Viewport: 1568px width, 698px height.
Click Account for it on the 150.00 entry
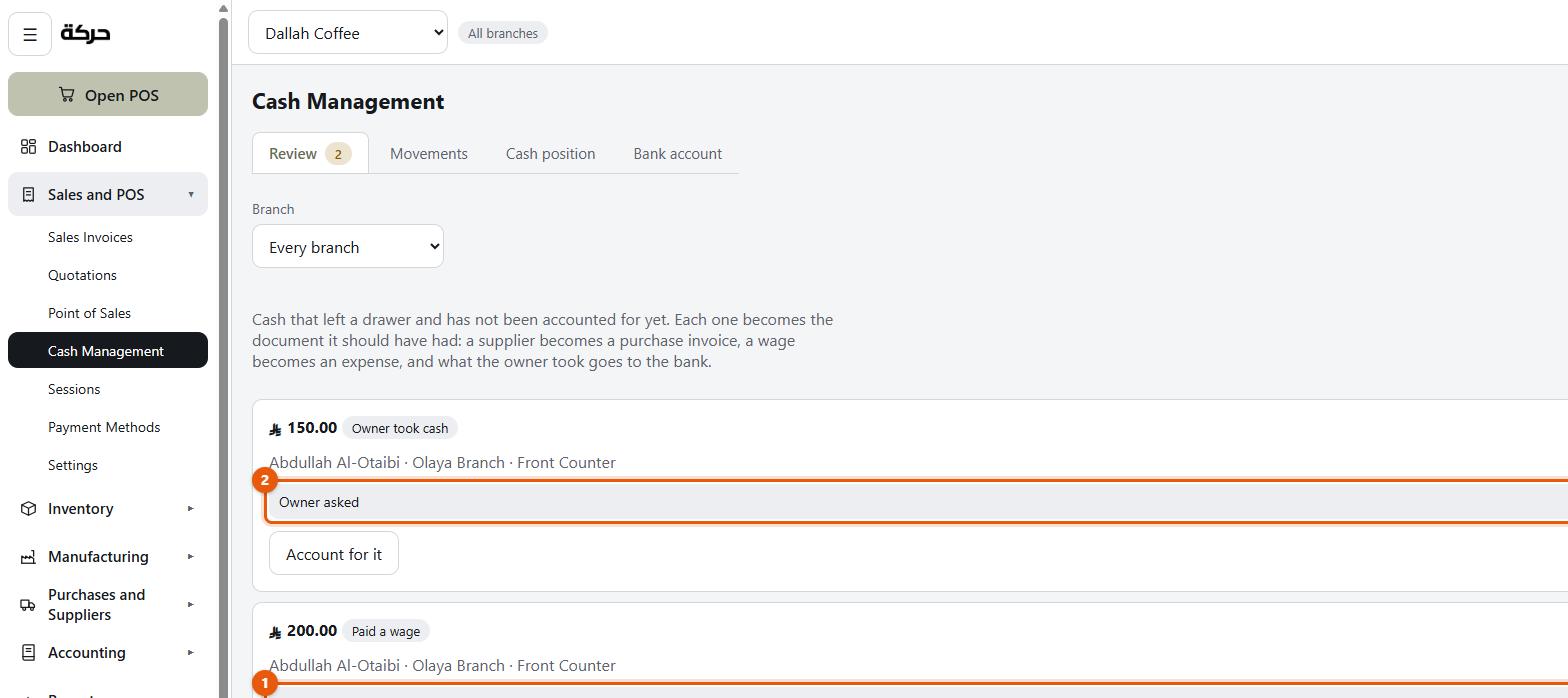pyautogui.click(x=334, y=553)
